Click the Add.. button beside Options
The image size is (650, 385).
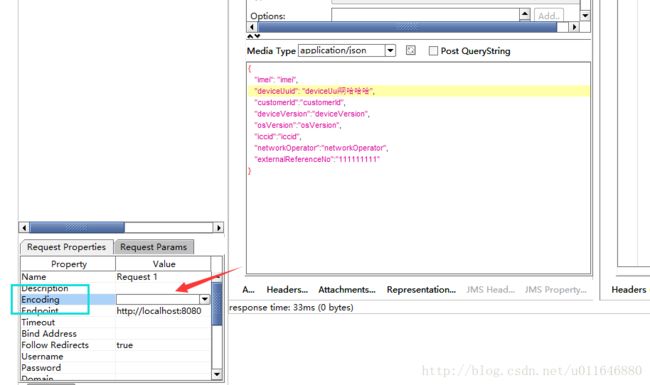(x=549, y=16)
